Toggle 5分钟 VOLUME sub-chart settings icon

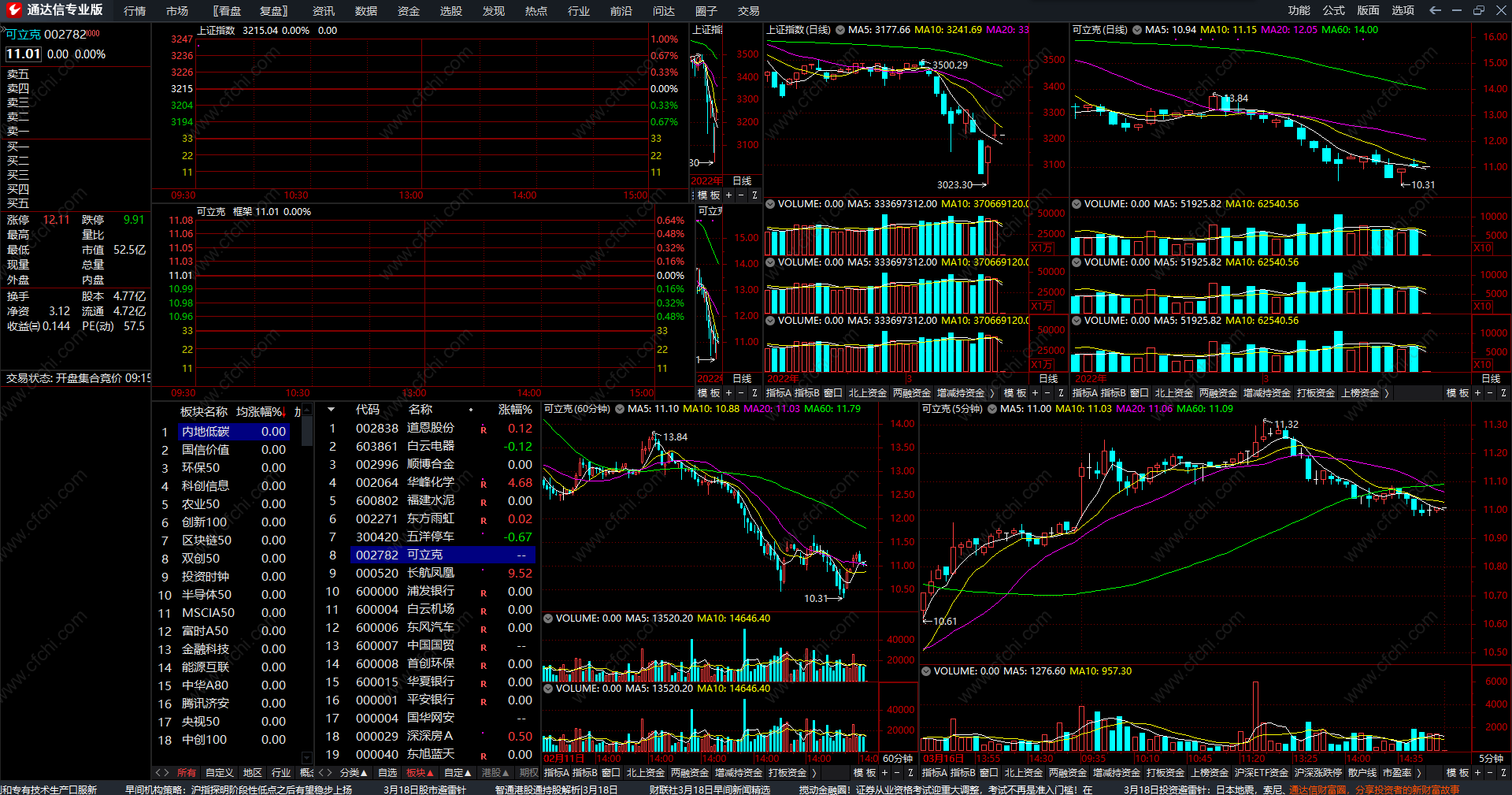coord(926,671)
